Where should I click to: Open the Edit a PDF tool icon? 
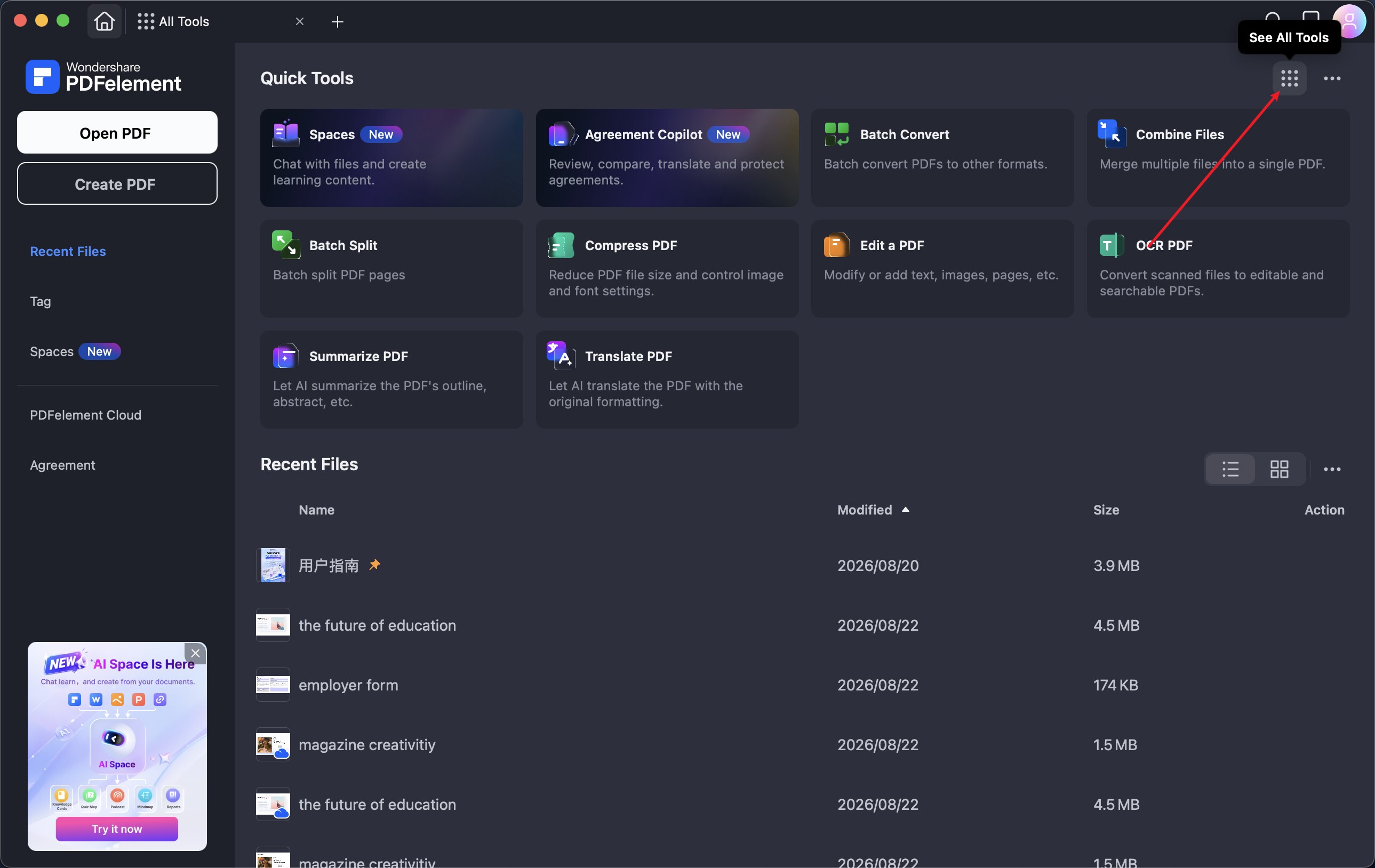tap(836, 245)
